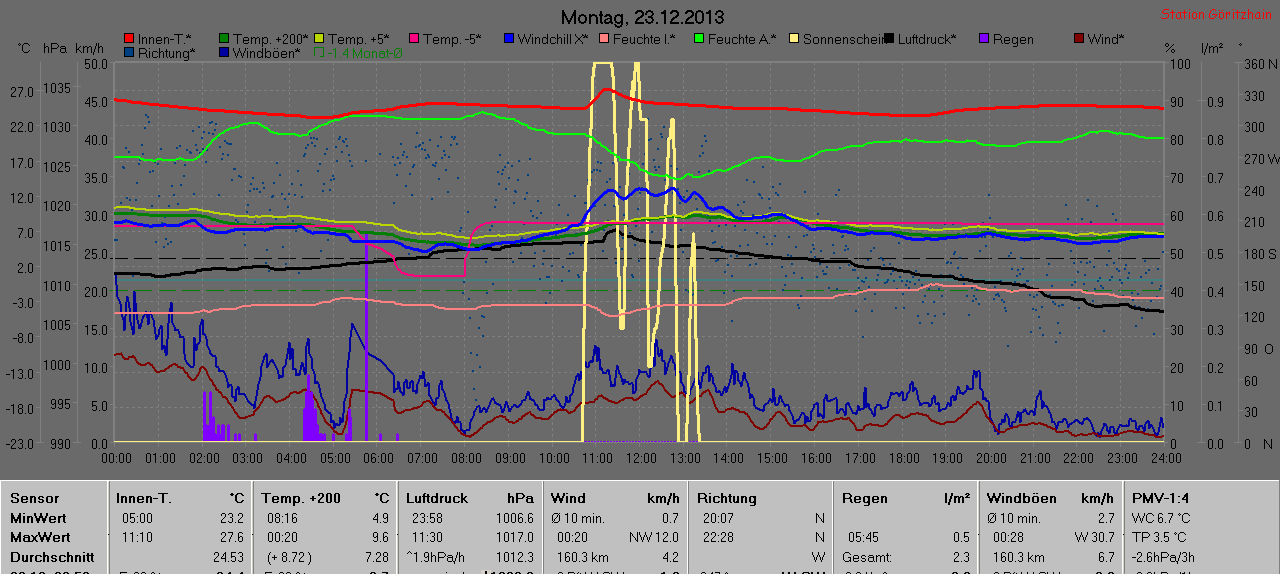1280x574 pixels.
Task: Click Temp. +200 minimum time '08:16'
Action: pos(282,518)
